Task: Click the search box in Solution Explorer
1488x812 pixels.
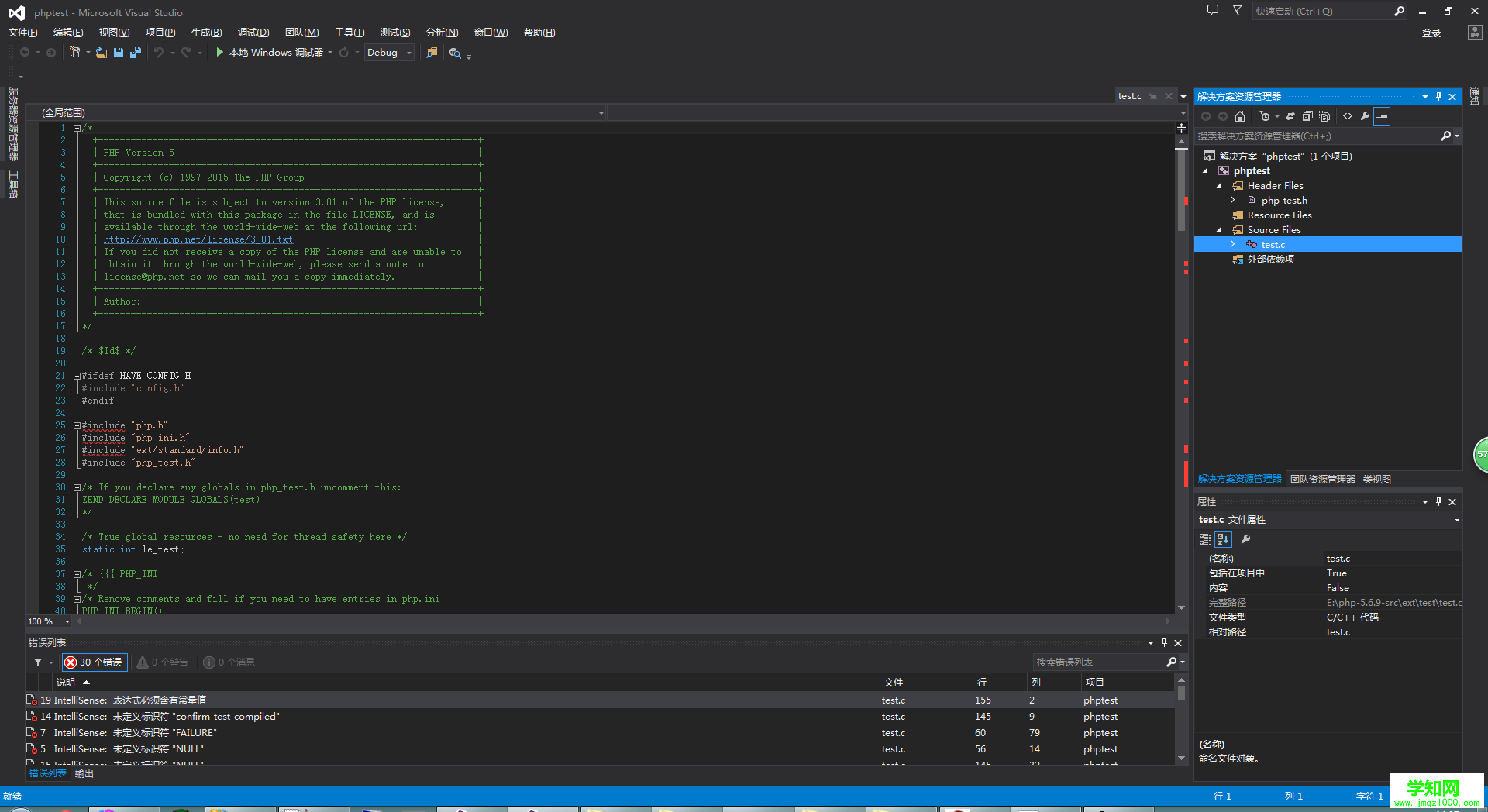Action: pos(1317,136)
